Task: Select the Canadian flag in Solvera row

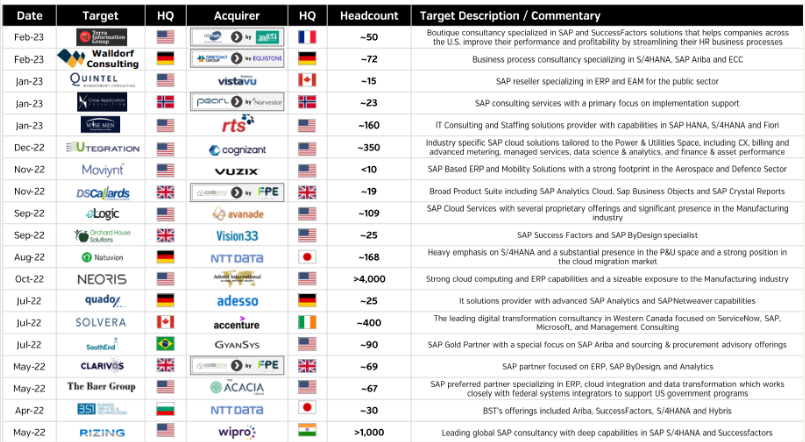Action: click(165, 322)
